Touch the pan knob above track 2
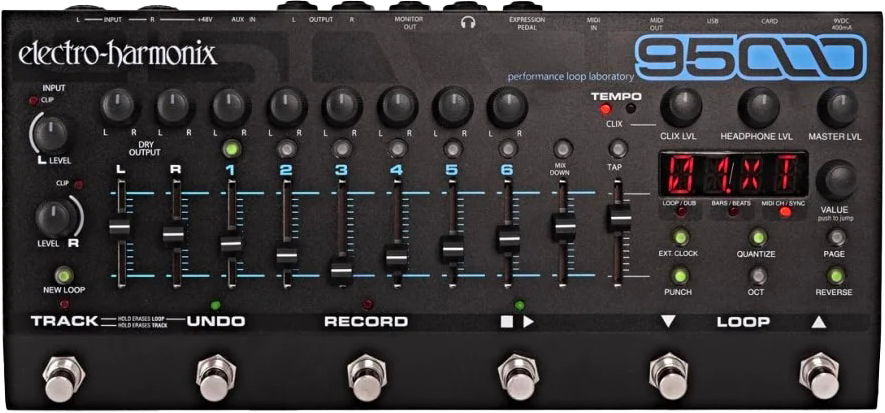The height and width of the screenshot is (413, 885). (x=287, y=107)
